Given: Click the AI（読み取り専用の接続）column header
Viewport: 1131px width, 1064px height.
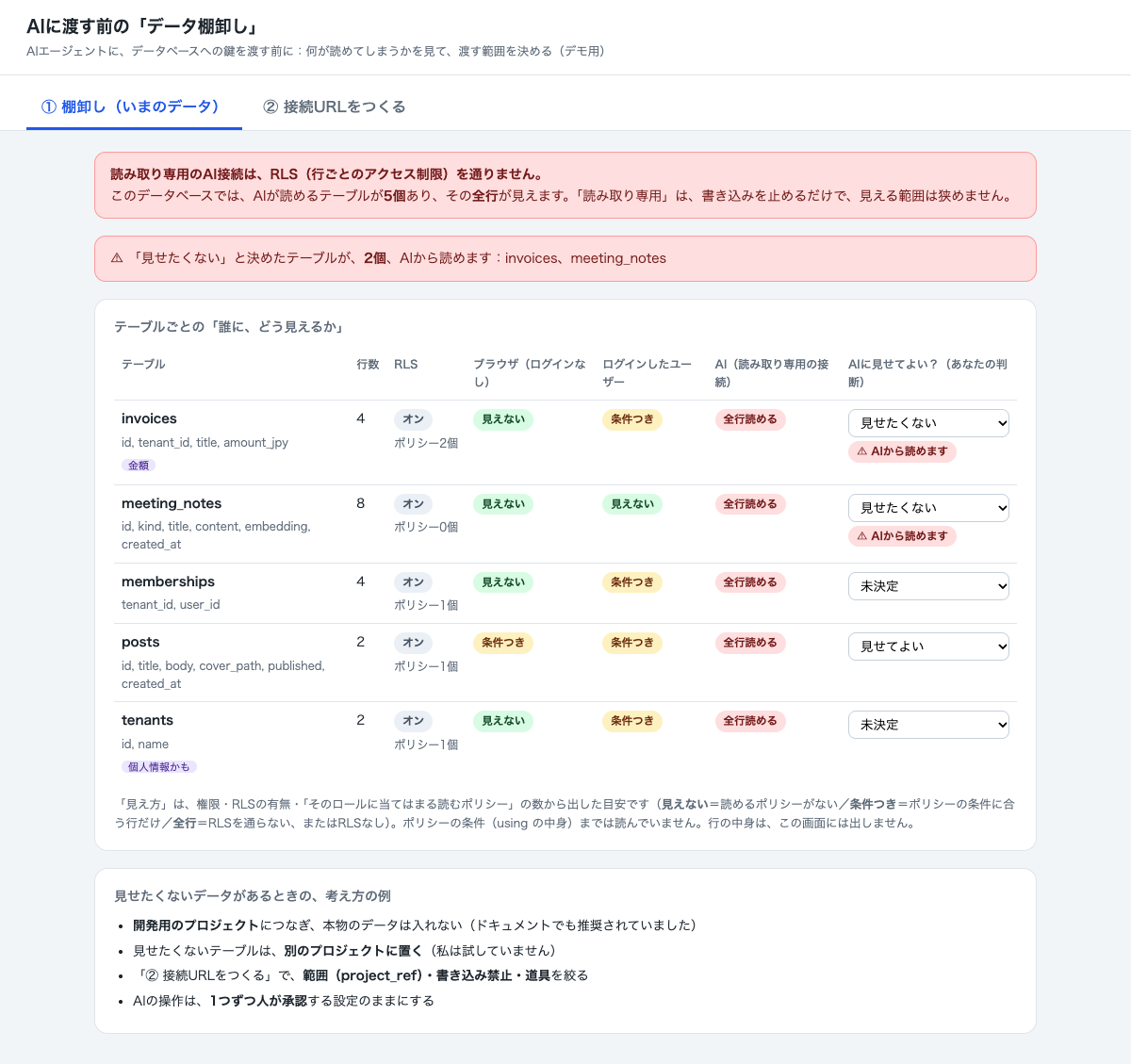Looking at the screenshot, I should tap(772, 373).
